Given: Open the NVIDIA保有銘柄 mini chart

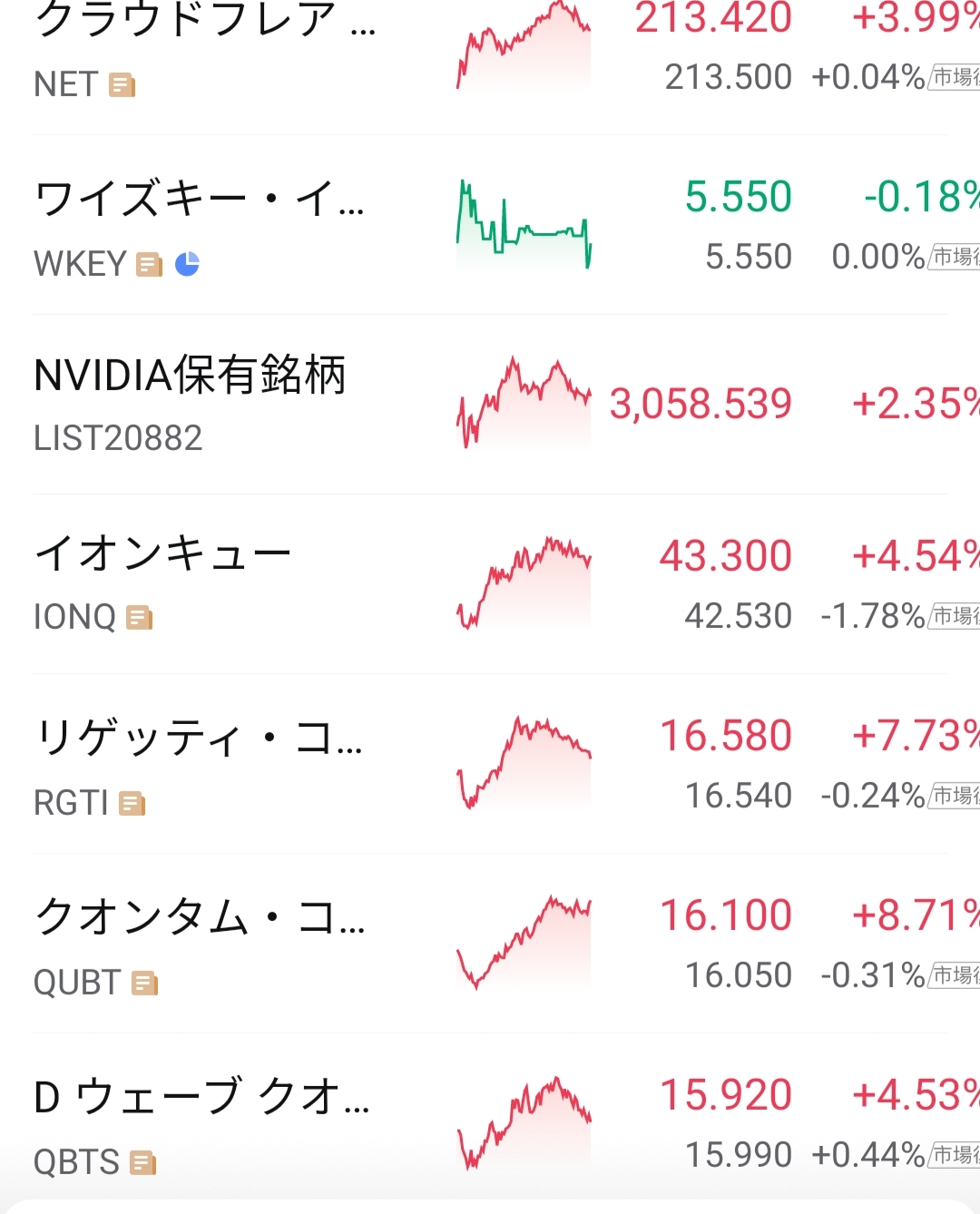Looking at the screenshot, I should click(x=524, y=404).
